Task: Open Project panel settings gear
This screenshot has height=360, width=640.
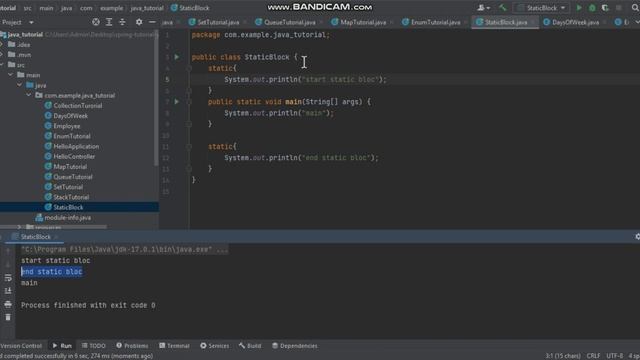Action: 139,22
